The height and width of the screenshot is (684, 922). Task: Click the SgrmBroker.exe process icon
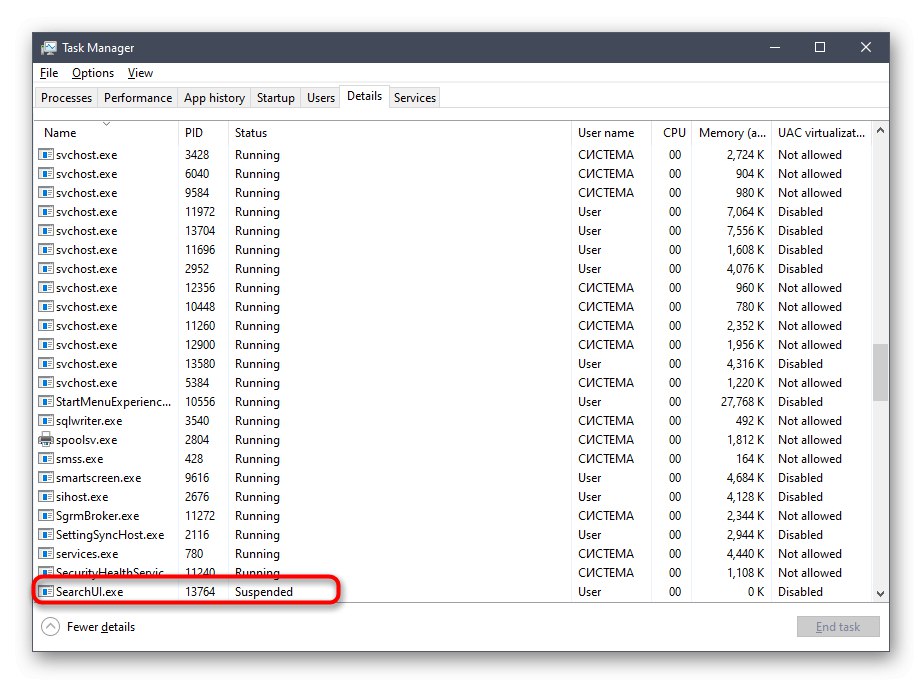[46, 515]
